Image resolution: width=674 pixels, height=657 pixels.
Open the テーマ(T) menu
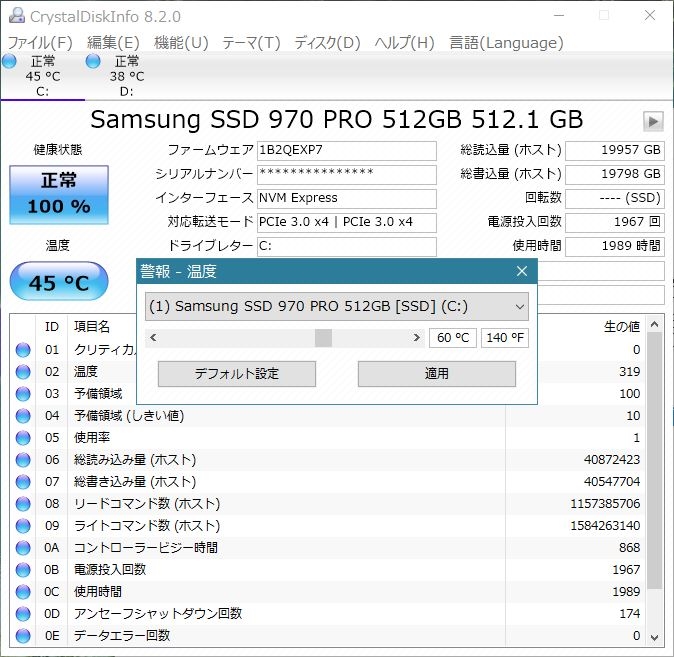point(251,43)
